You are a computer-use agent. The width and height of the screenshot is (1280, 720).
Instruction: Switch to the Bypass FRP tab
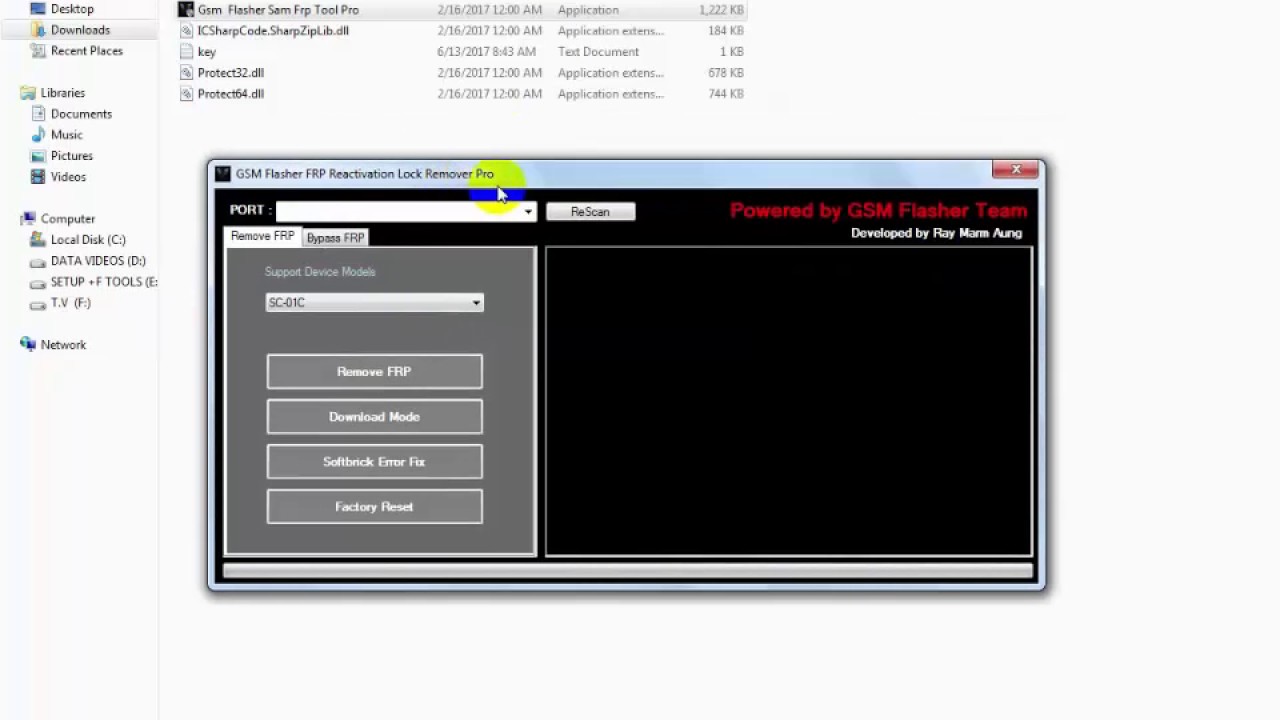coord(335,238)
